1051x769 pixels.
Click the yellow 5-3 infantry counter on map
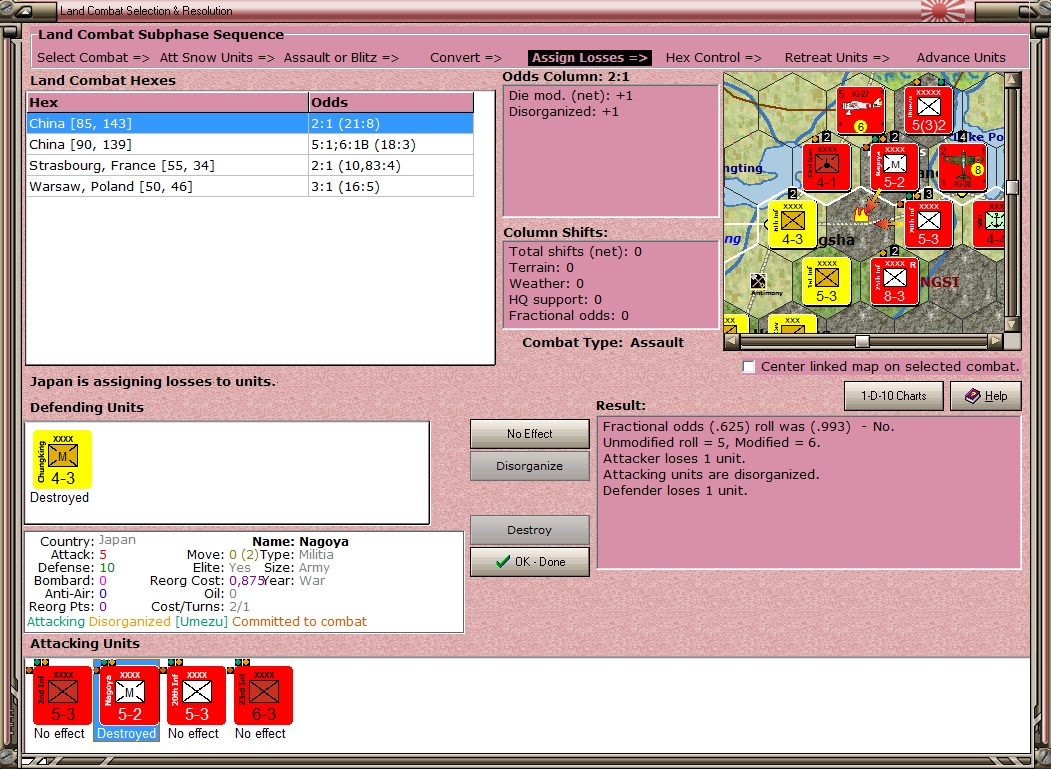pos(826,282)
